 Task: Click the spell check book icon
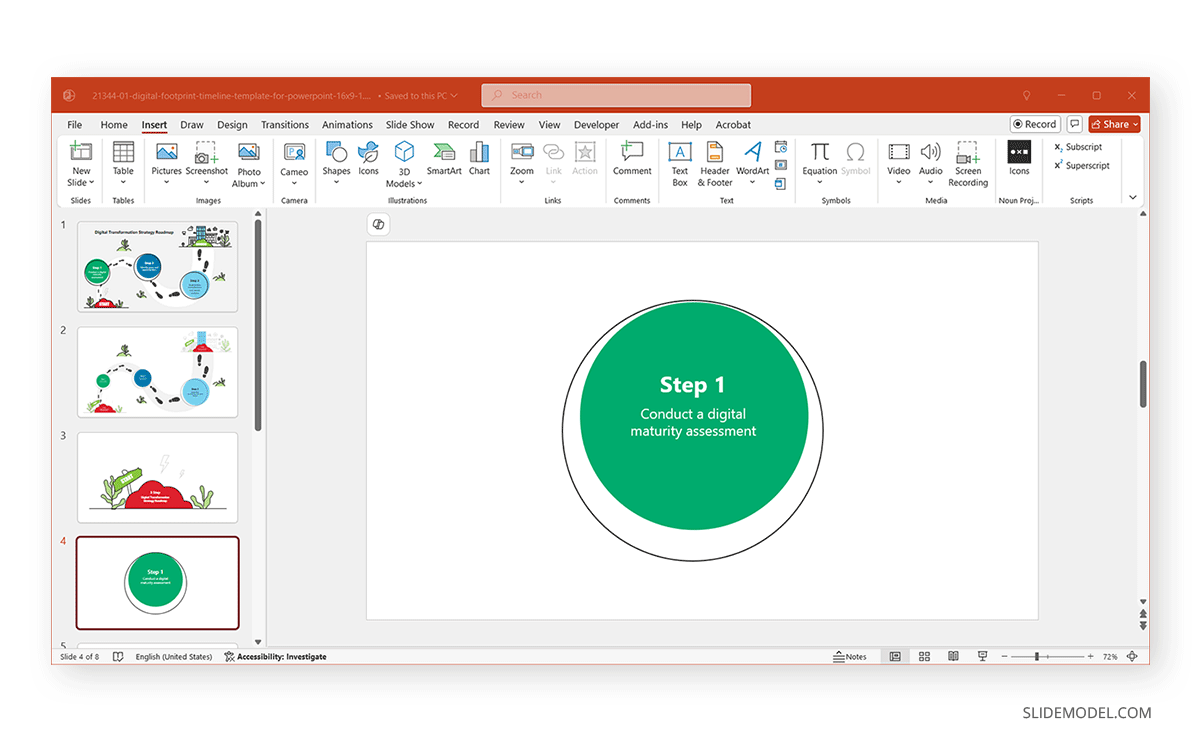coord(118,657)
